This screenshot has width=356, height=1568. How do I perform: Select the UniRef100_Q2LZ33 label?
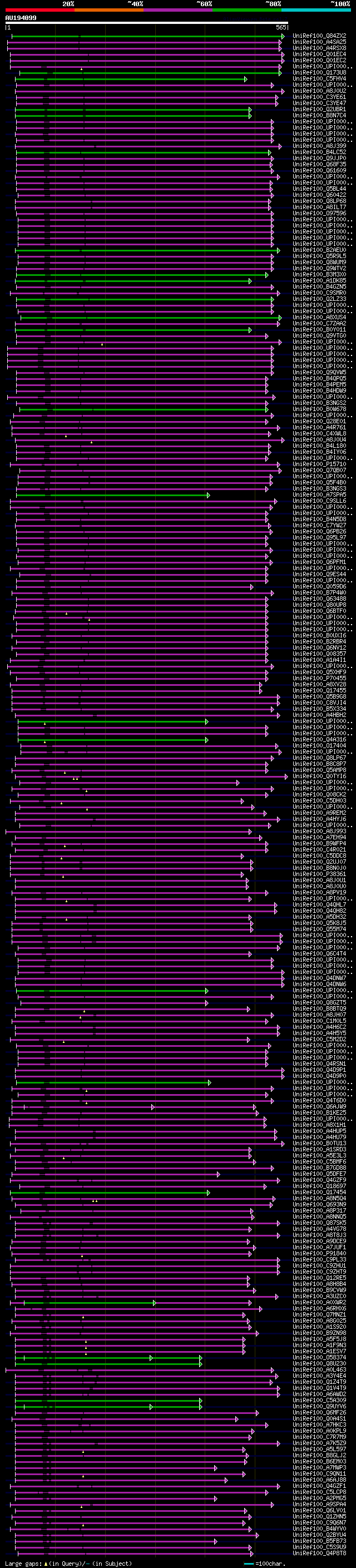(319, 299)
